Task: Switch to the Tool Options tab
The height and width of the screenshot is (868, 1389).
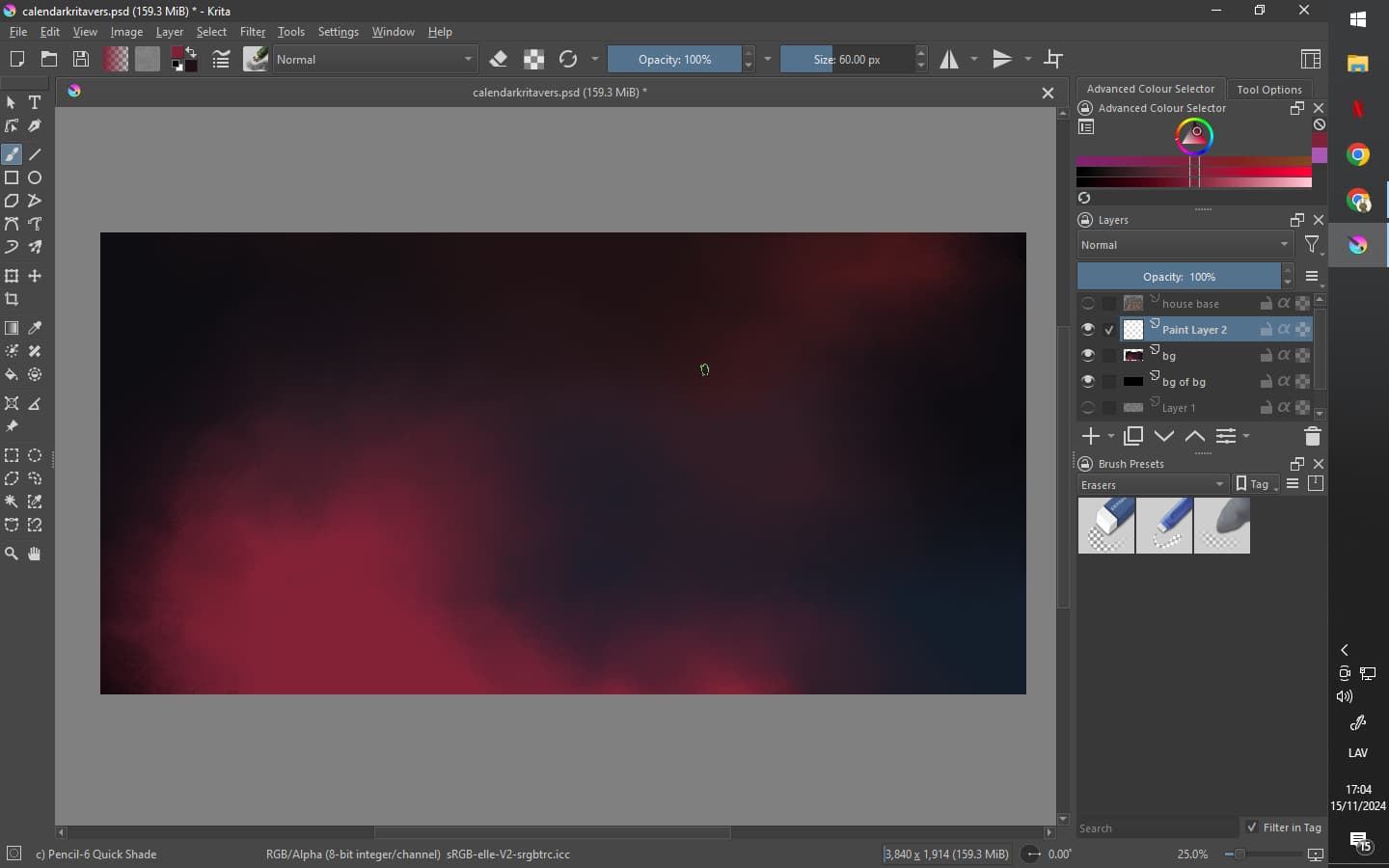Action: pyautogui.click(x=1268, y=90)
